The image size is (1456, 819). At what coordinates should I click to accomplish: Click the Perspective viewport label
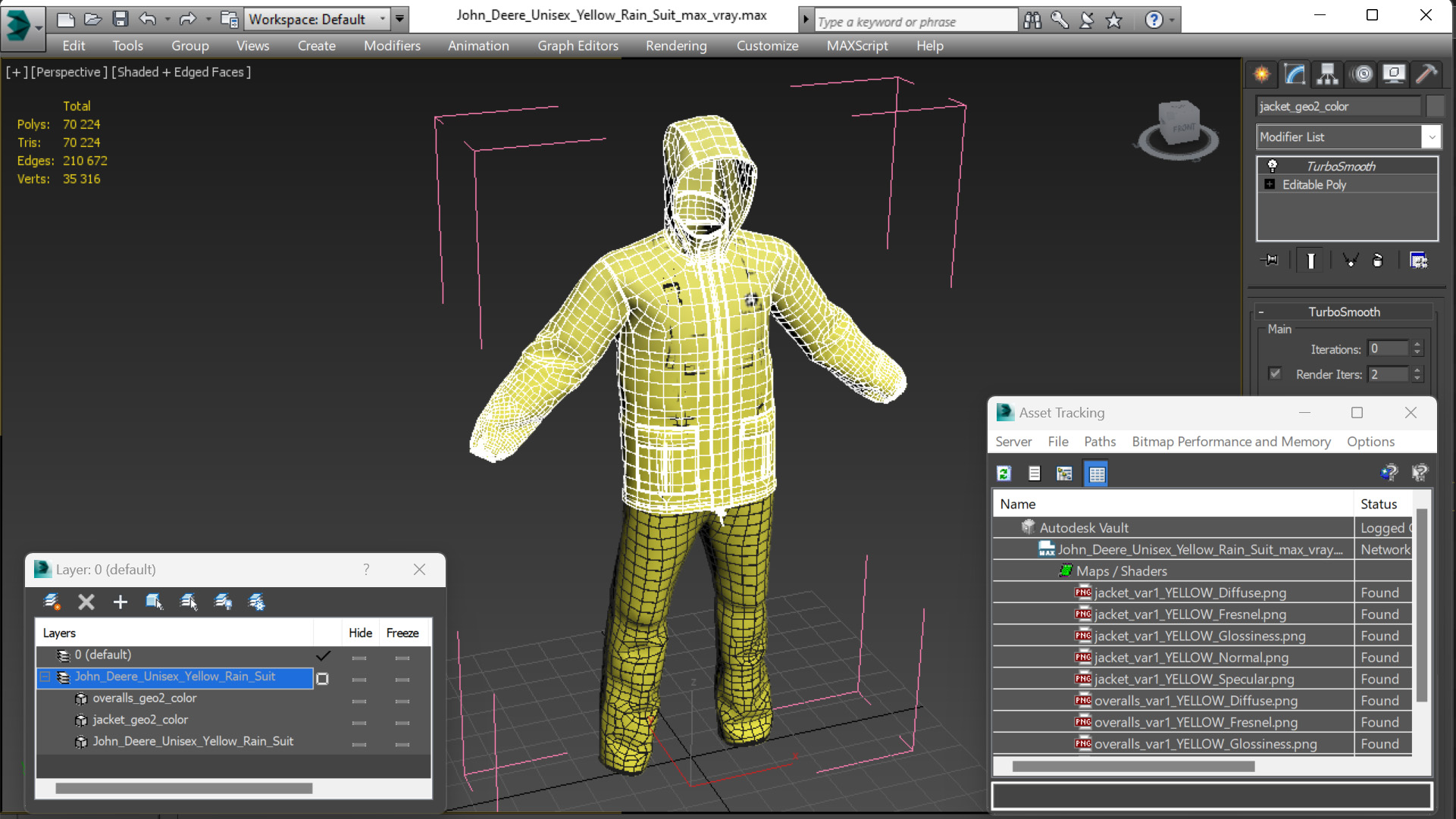tap(68, 72)
